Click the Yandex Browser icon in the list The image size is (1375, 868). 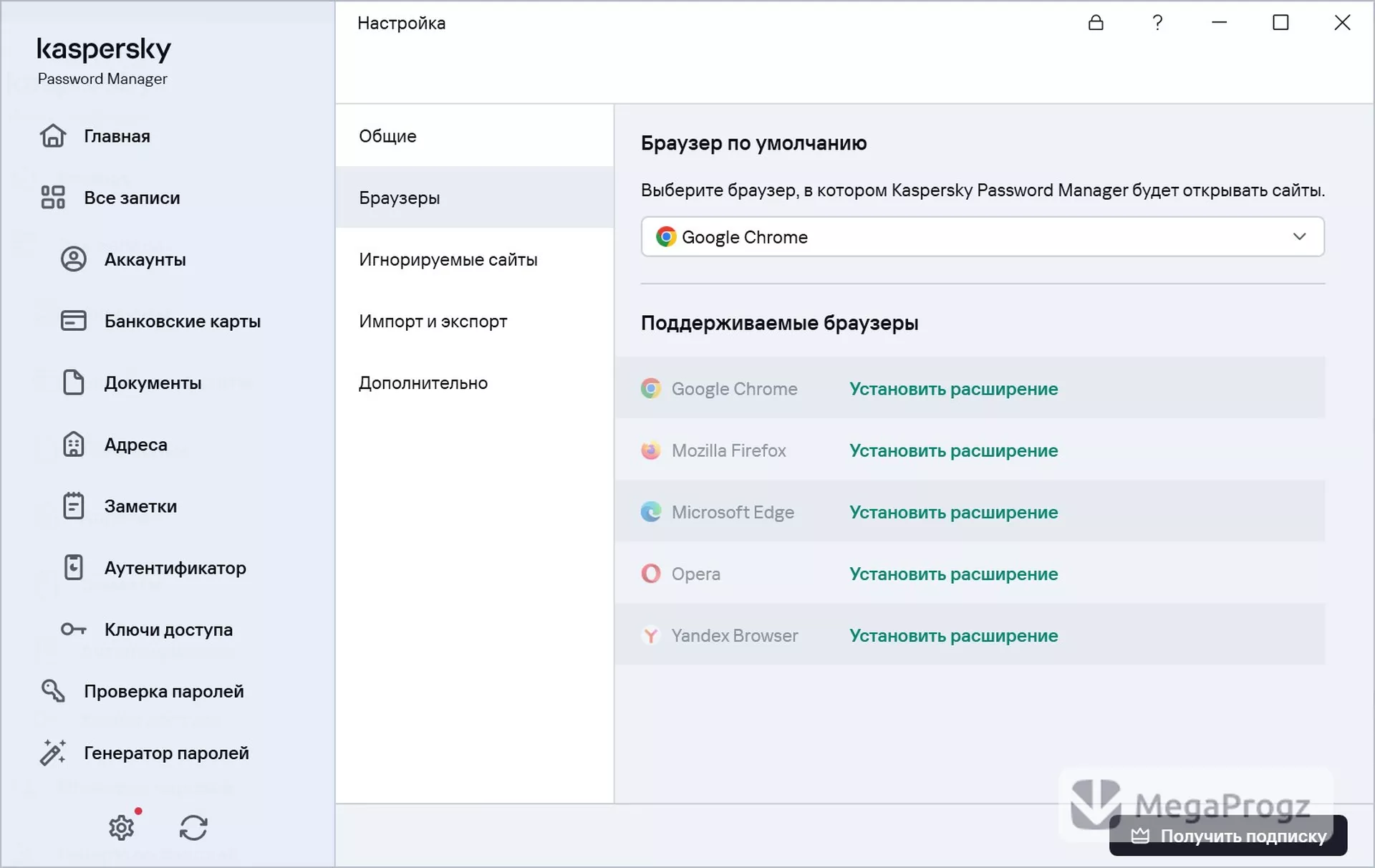(x=651, y=635)
